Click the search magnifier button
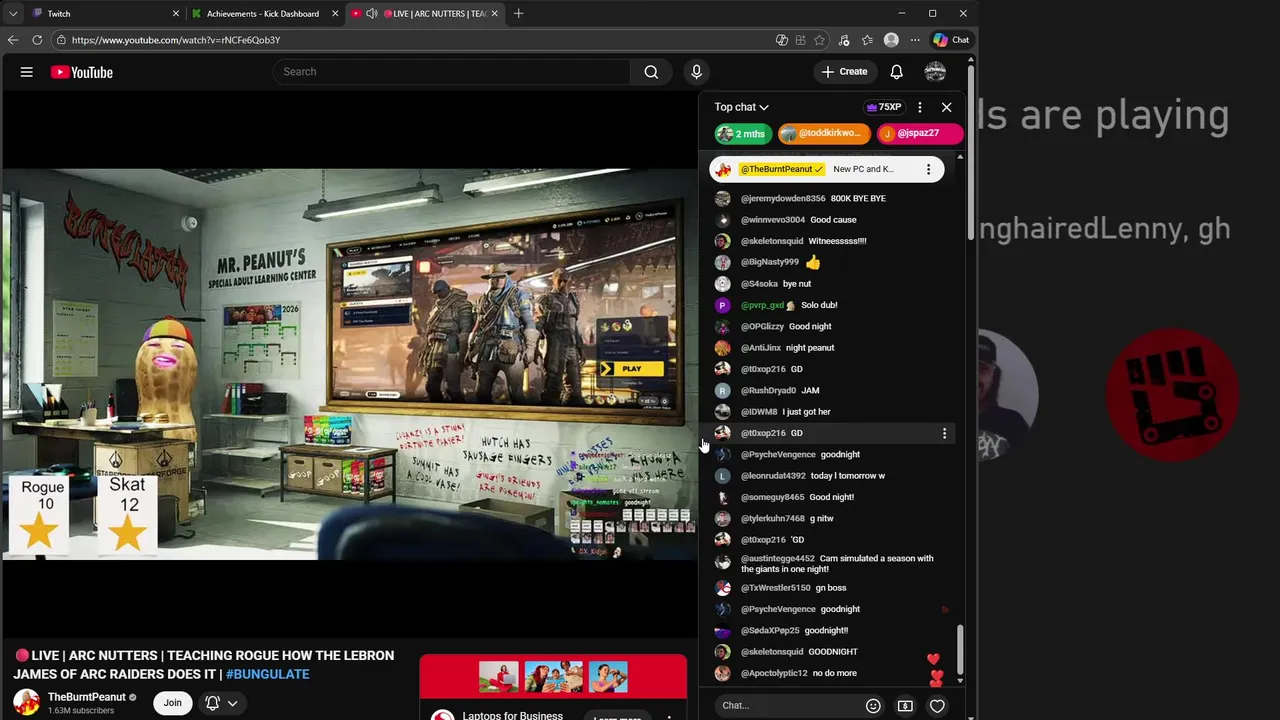The width and height of the screenshot is (1280, 720). coord(651,72)
